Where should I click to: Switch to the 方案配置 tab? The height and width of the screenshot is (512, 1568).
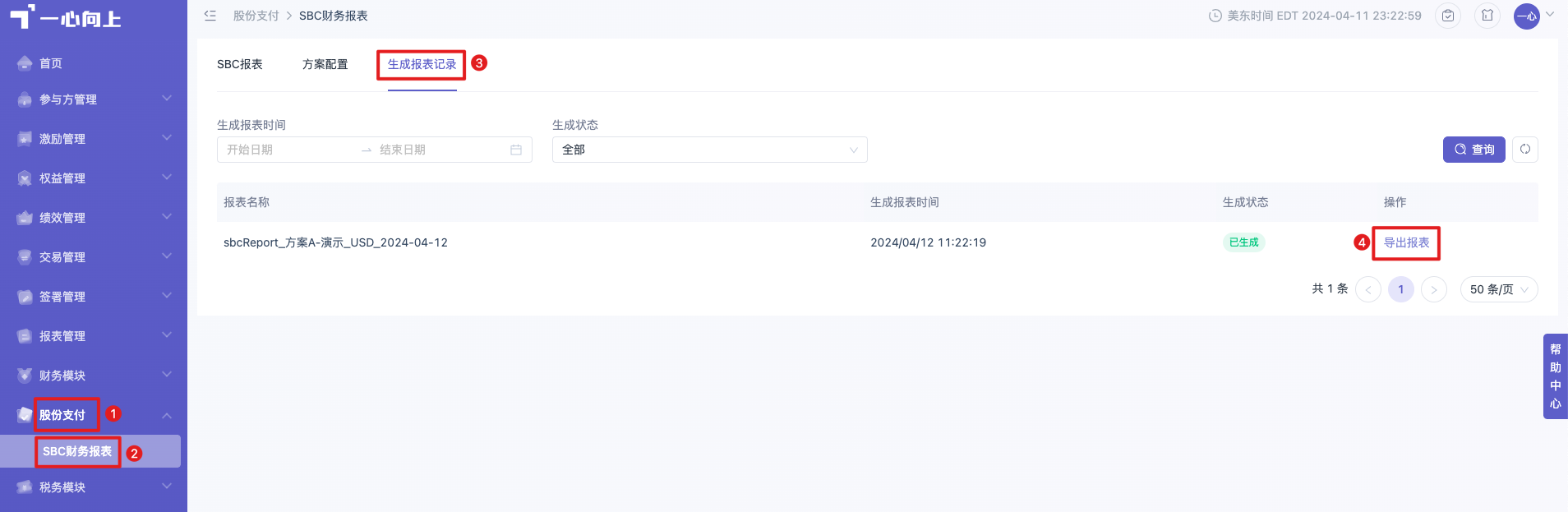click(325, 64)
